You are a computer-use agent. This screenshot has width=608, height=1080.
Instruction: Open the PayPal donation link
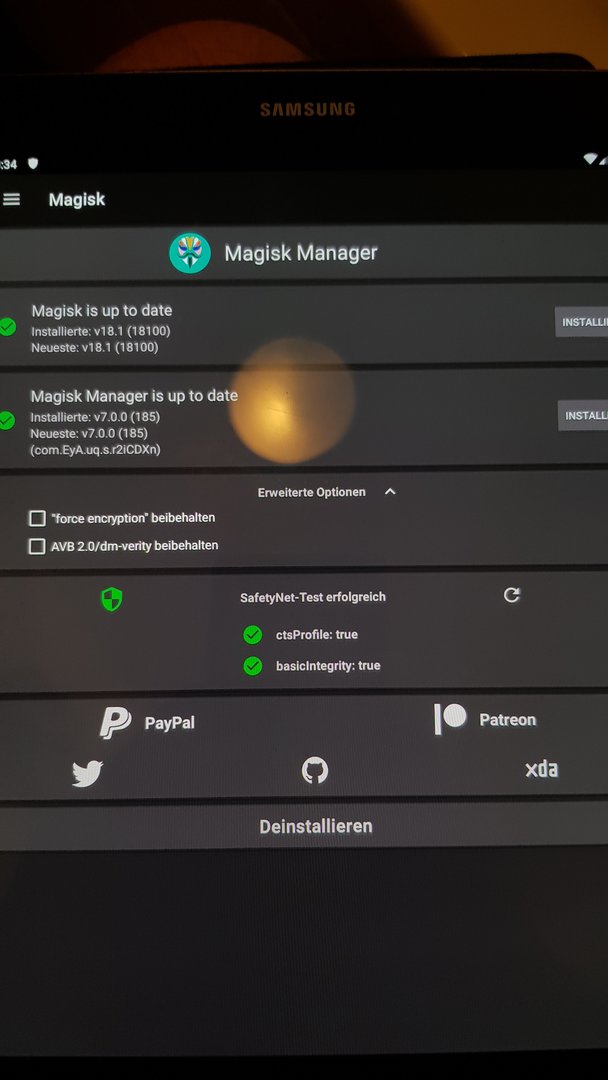tap(148, 723)
